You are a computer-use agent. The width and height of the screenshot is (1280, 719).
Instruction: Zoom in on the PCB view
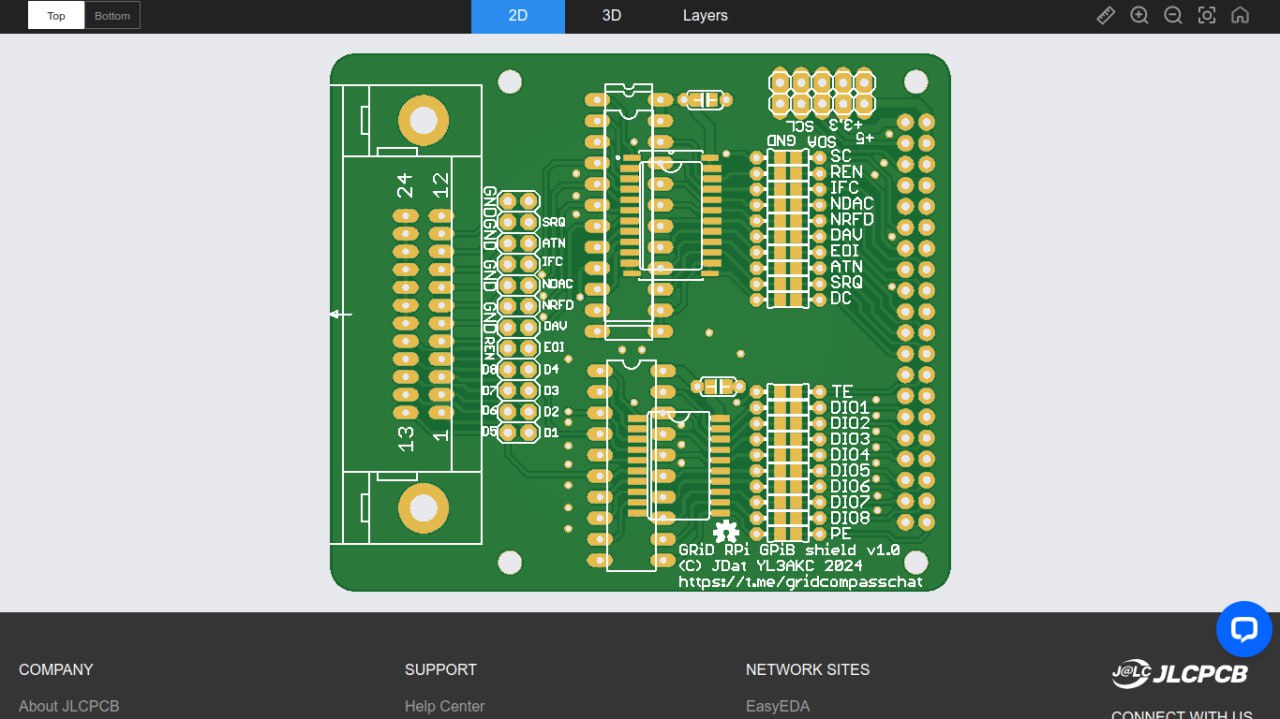(x=1139, y=16)
